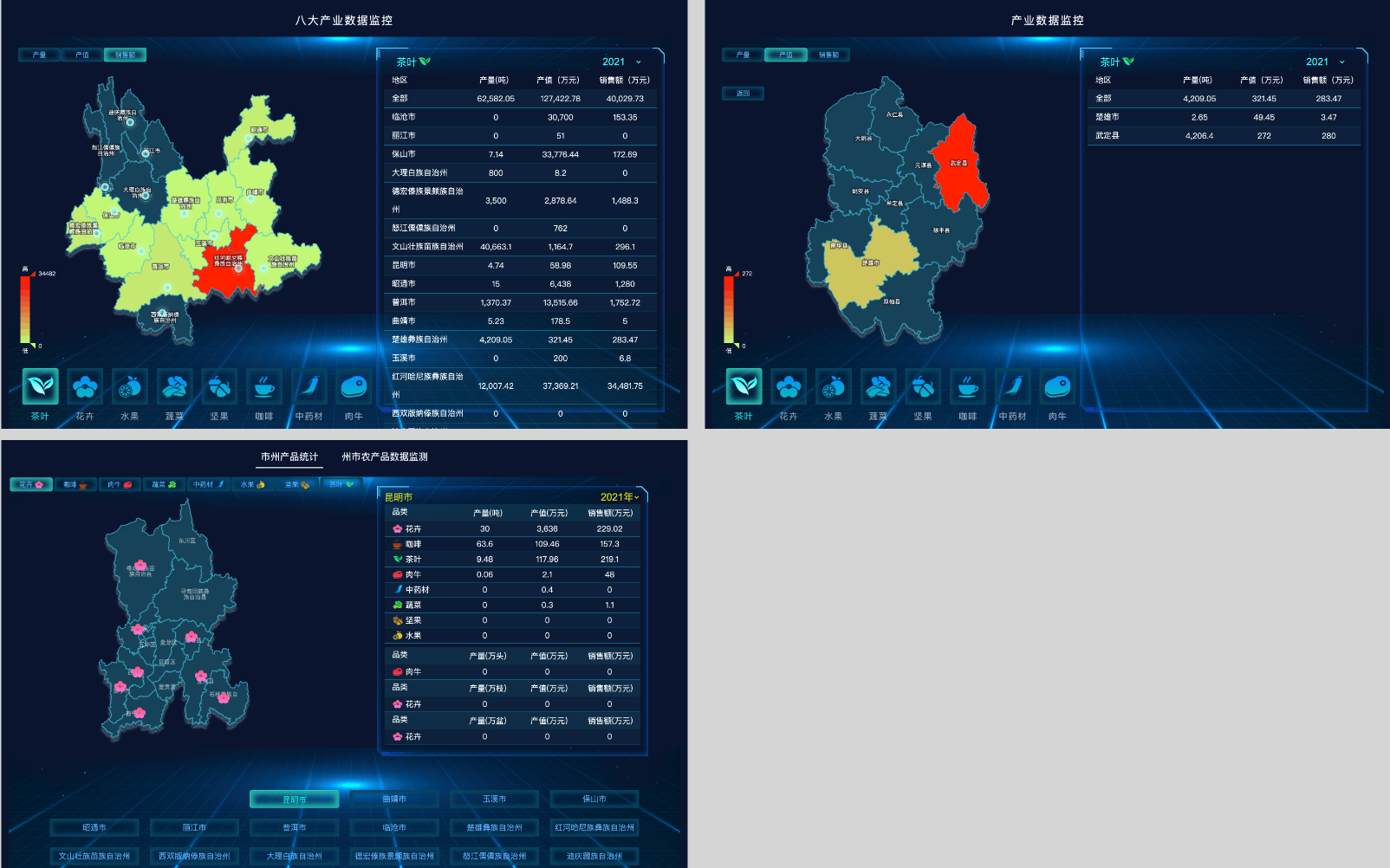Screen dimensions: 1390x868
Task: Click the tea leaf icon beside 茶叶 in right table header
Action: point(1128,62)
